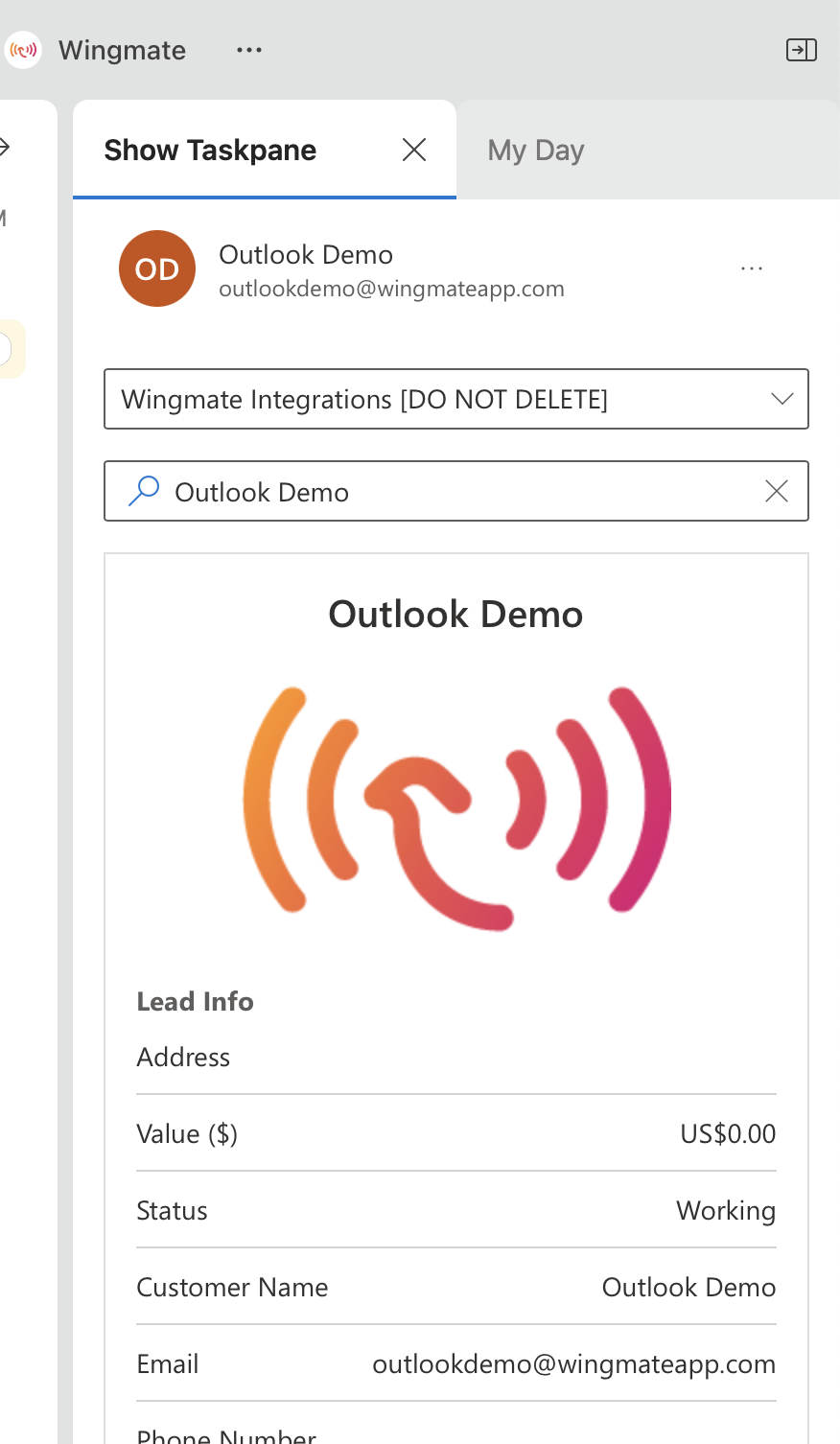Click the Lead Info heading
The width and height of the screenshot is (840, 1444).
coord(195,1001)
